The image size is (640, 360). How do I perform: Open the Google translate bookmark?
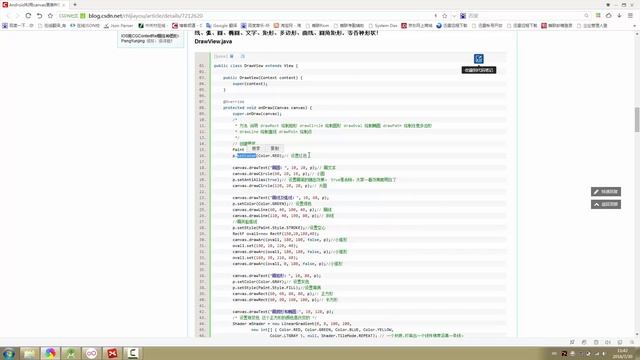[222, 25]
